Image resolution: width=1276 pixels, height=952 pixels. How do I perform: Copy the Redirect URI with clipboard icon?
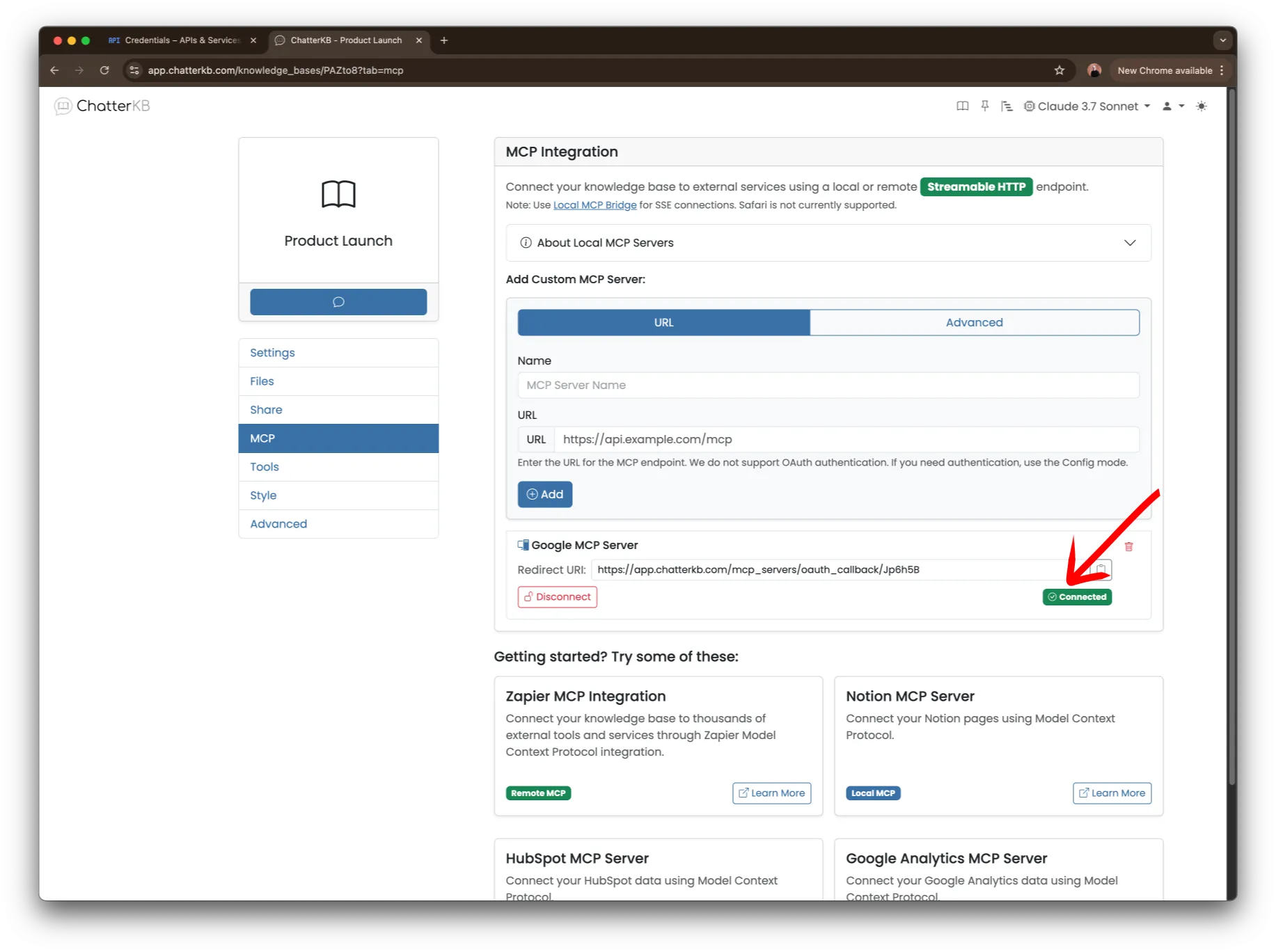[1101, 570]
